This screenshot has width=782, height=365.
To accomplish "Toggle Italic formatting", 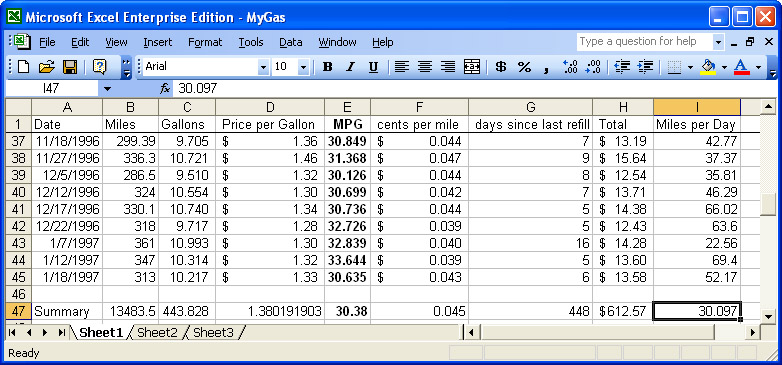I will click(350, 67).
